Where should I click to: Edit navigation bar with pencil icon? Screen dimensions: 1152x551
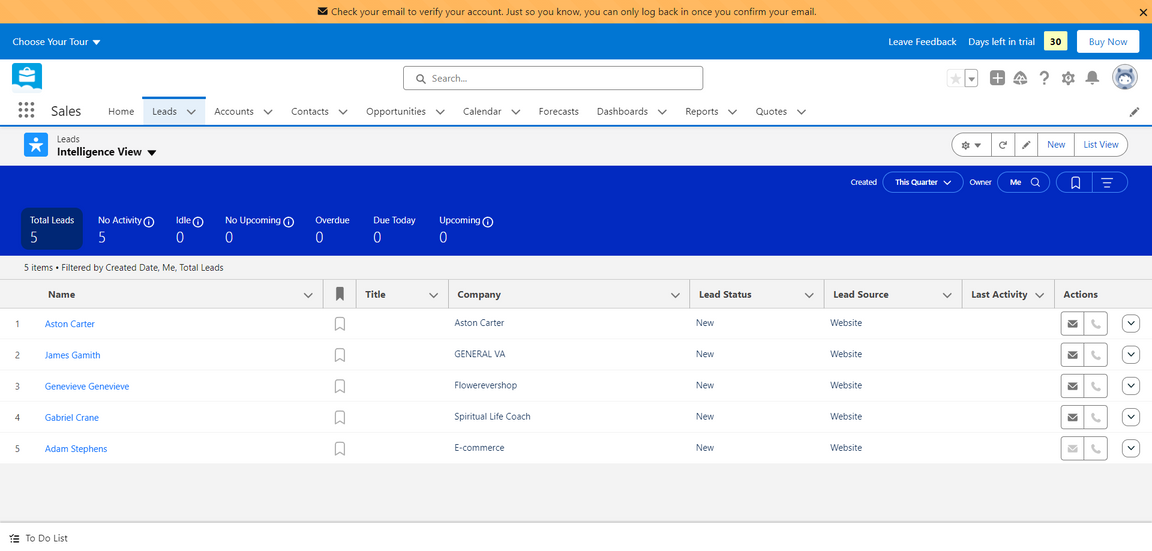click(1134, 112)
